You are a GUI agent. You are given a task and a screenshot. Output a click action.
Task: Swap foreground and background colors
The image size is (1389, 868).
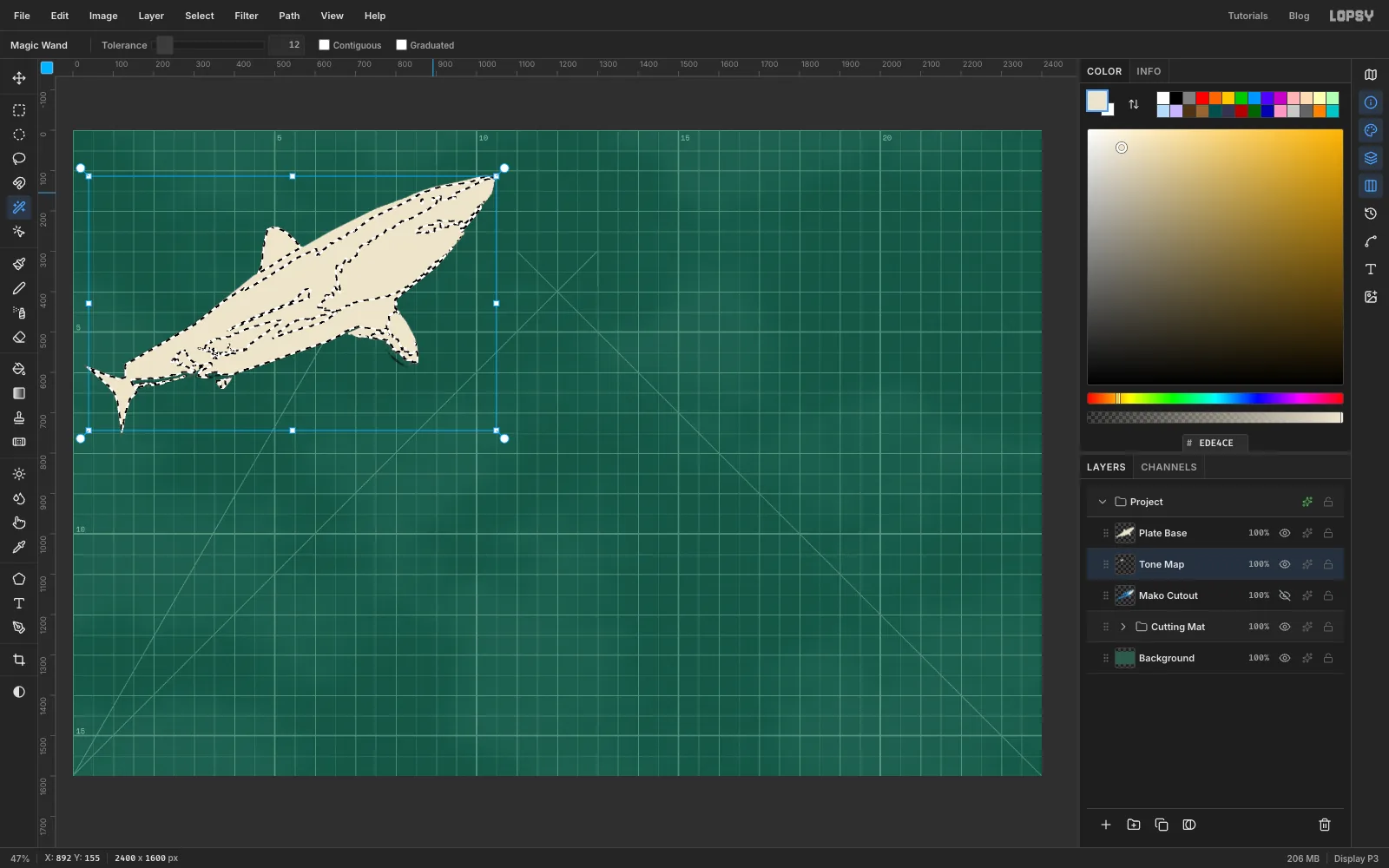click(x=1134, y=104)
